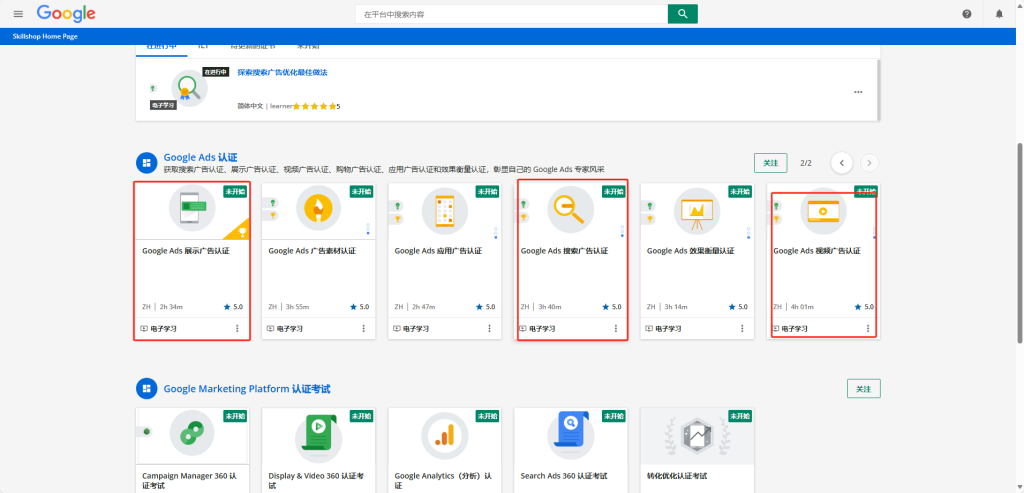
Task: Open the help question mark icon
Action: (967, 14)
